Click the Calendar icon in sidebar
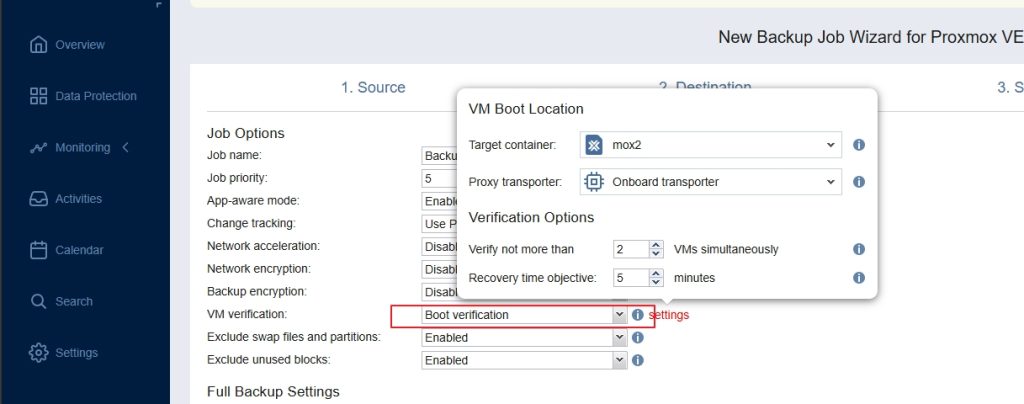 click(39, 250)
